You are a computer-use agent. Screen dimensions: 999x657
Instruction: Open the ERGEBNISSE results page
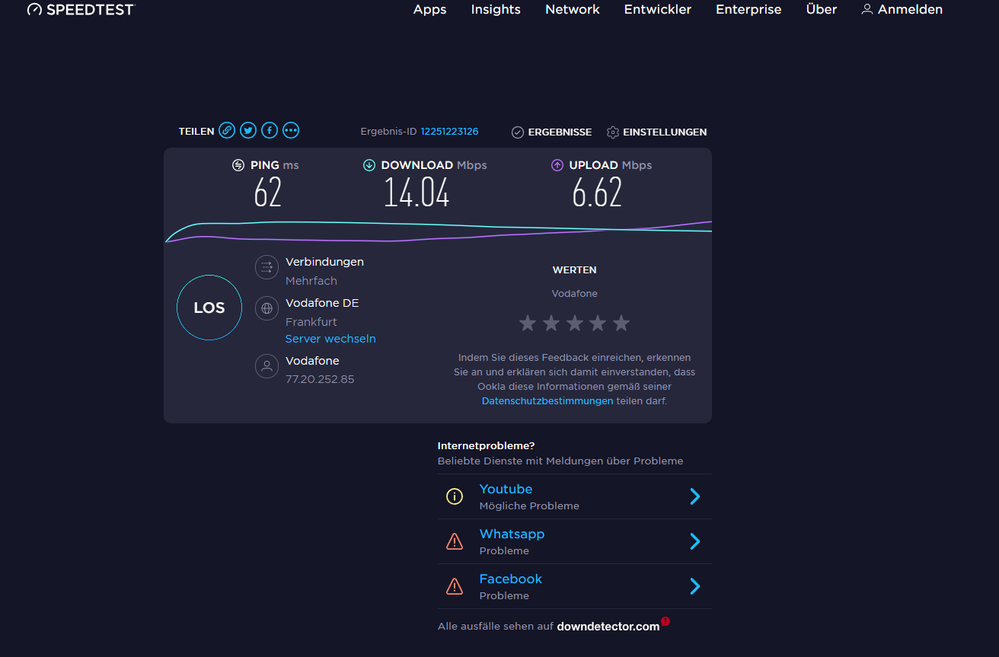coord(559,132)
